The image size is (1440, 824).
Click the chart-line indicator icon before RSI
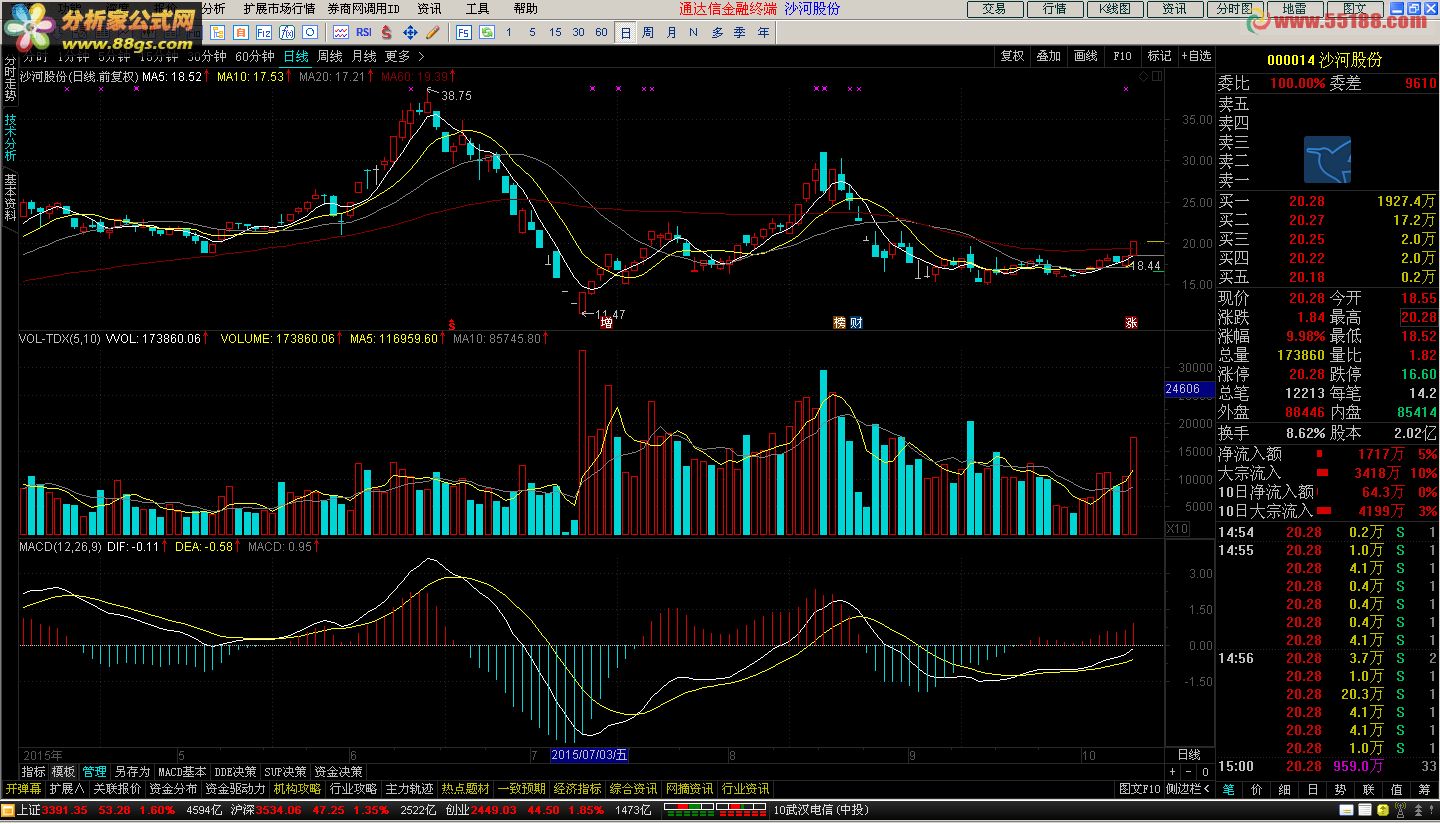pos(341,32)
